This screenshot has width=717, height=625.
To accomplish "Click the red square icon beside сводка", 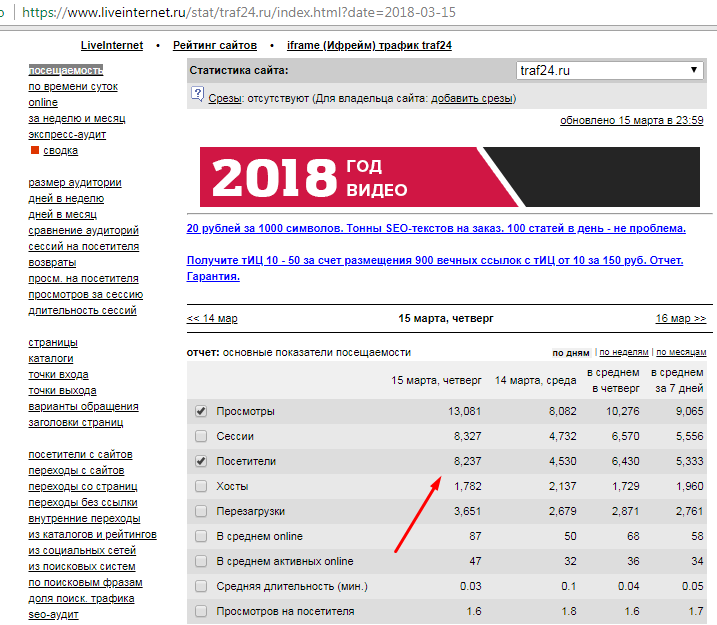I will 34,151.
